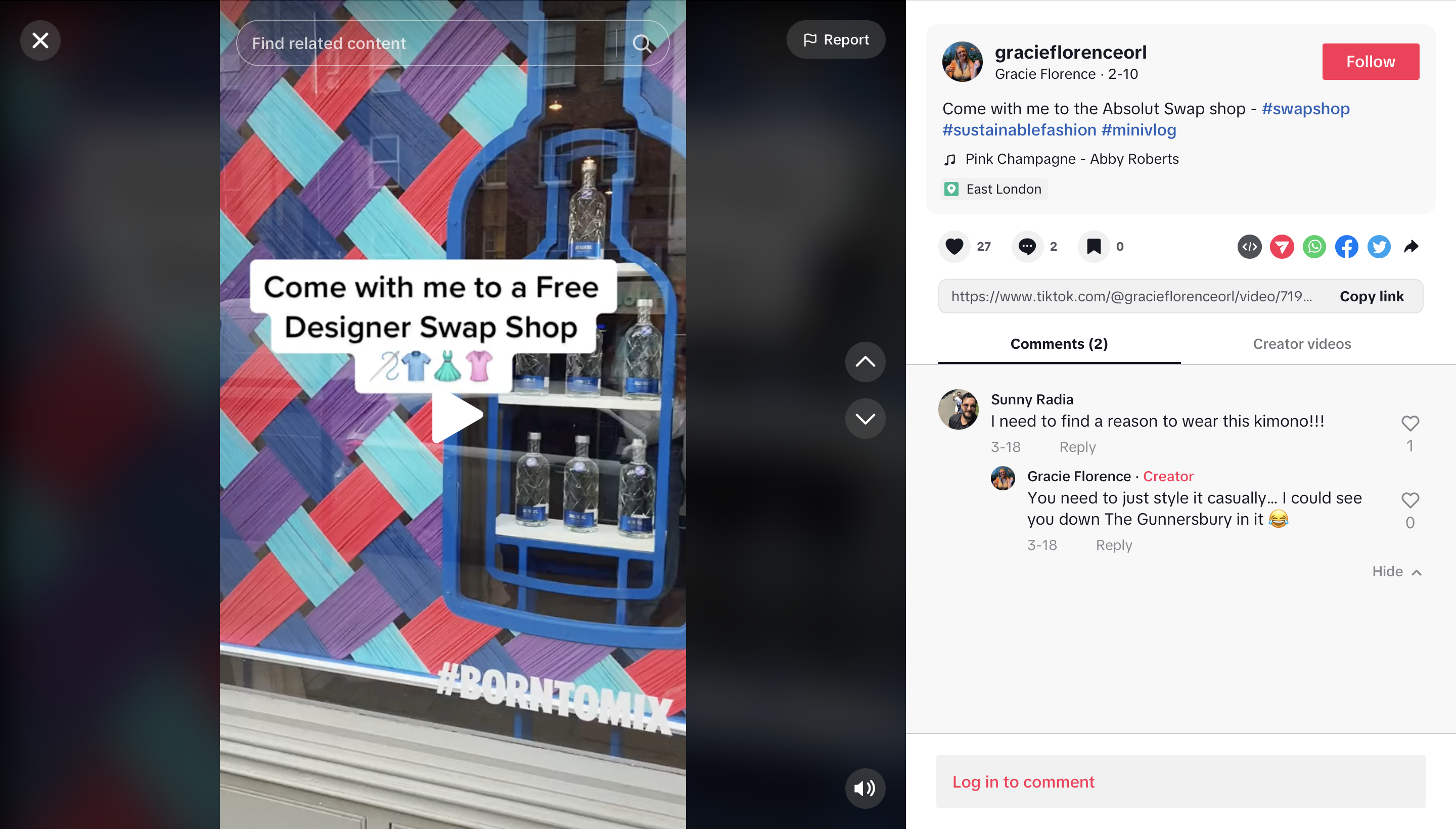1456x829 pixels.
Task: Open comments via the speech bubble icon
Action: coord(1027,247)
